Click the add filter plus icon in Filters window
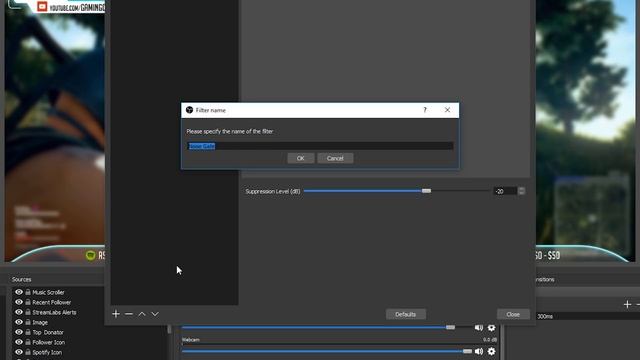640x360 pixels. tap(116, 314)
